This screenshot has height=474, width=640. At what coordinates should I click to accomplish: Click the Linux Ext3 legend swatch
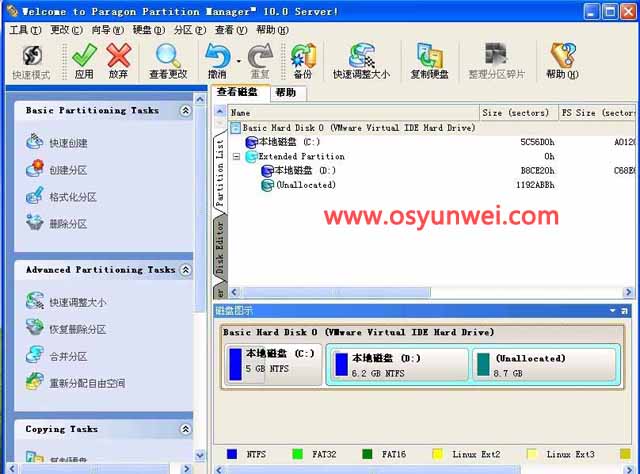(x=532, y=454)
